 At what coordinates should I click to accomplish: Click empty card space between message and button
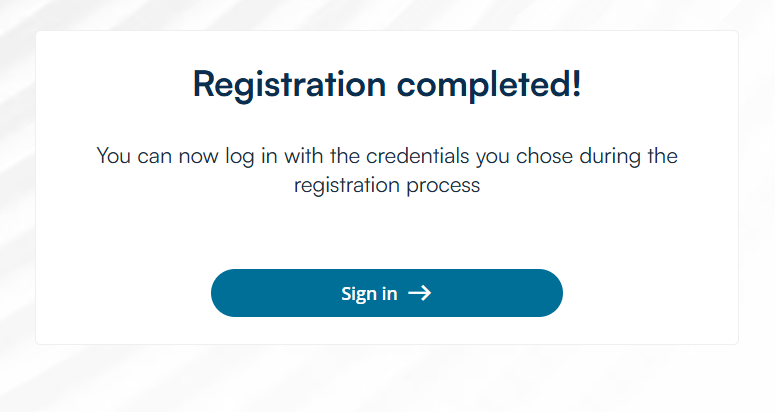(386, 234)
